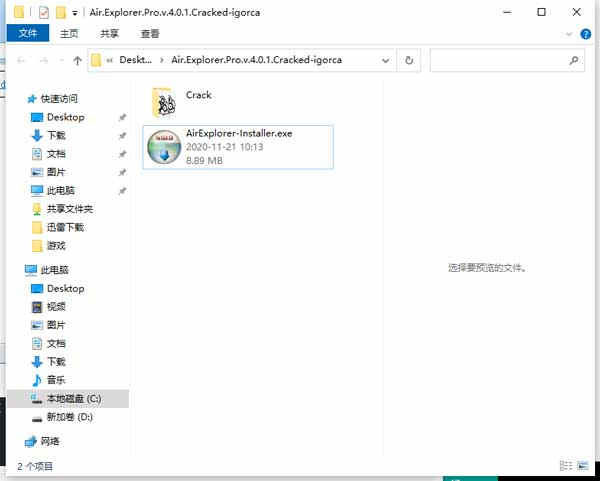Viewport: 600px width, 481px height.
Task: Switch to the 共享 ribbon tab
Action: coord(109,34)
